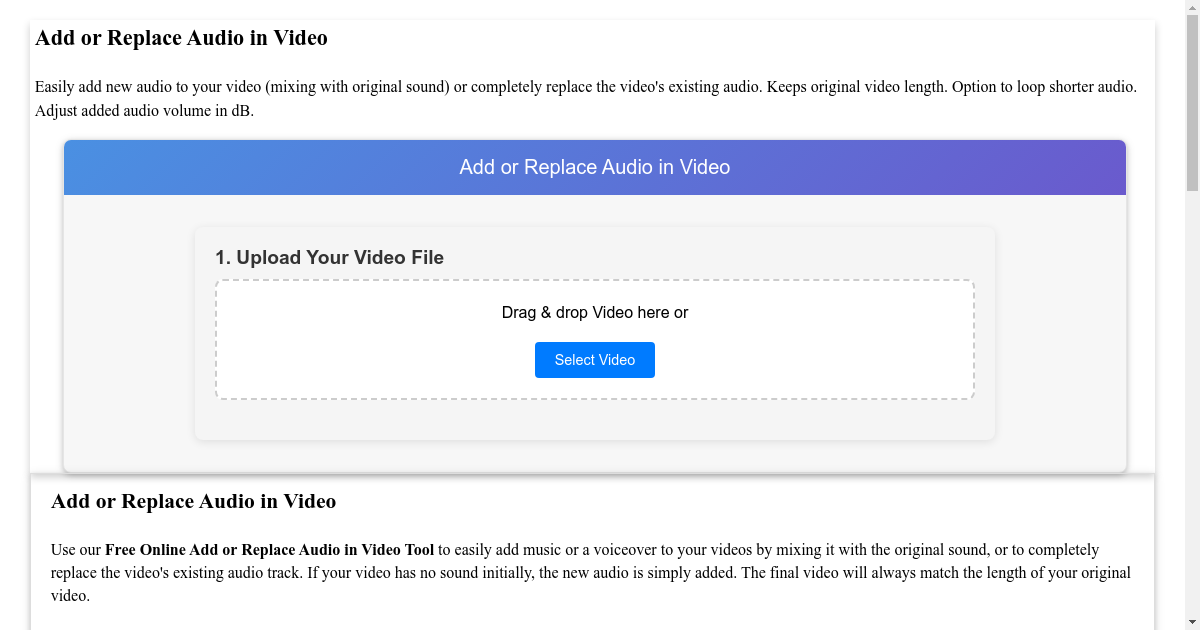
Task: Click the Drag & drop Video here text
Action: (595, 312)
